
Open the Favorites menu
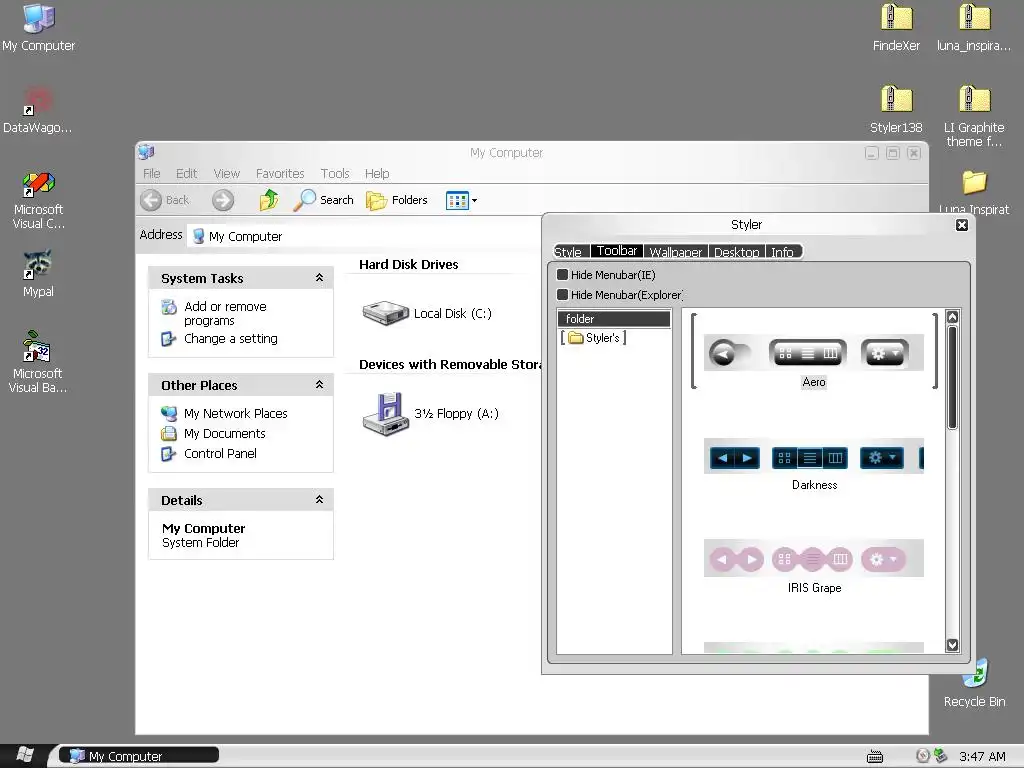pyautogui.click(x=280, y=174)
